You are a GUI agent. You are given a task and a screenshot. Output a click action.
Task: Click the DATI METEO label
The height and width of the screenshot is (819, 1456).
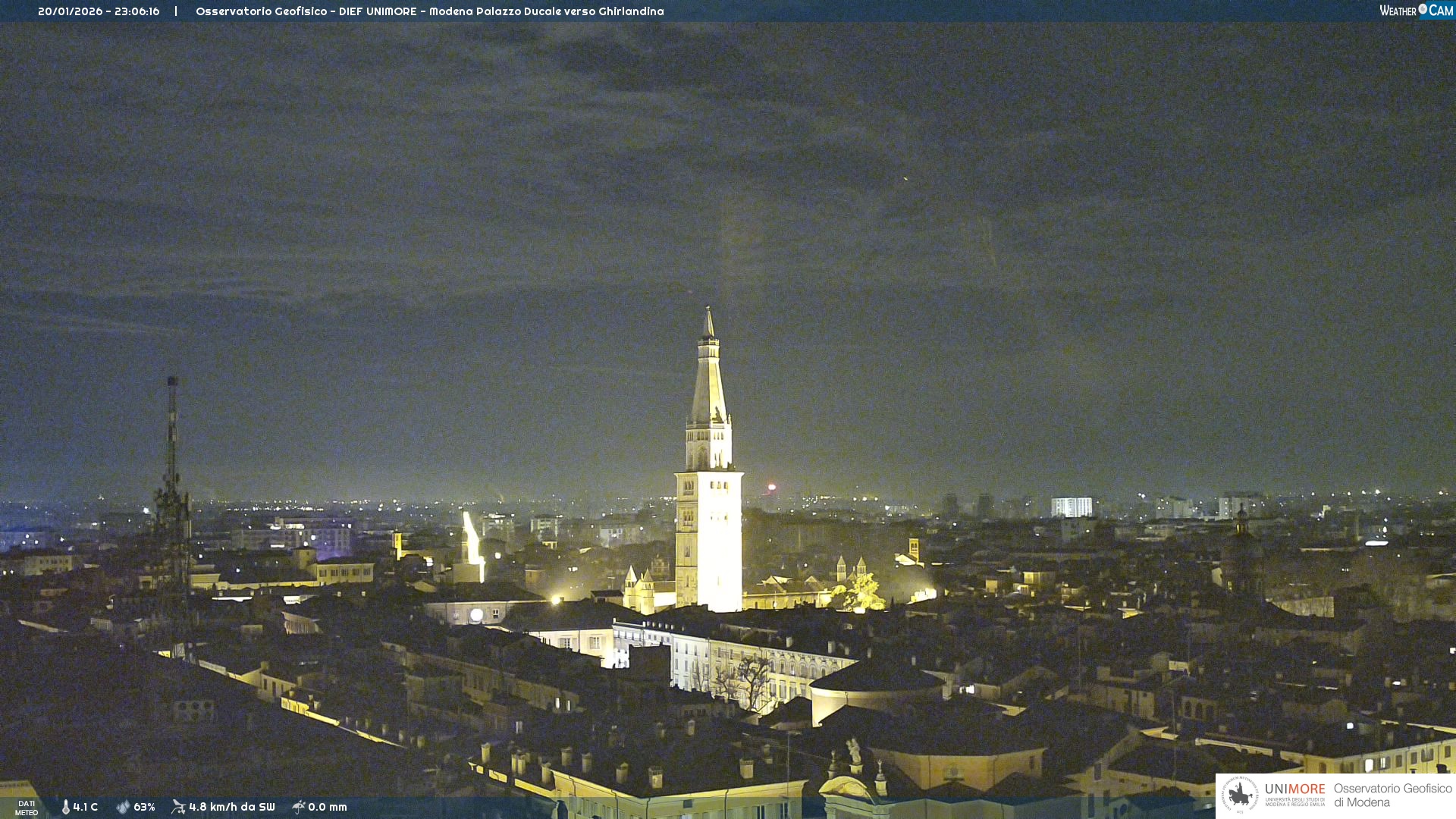[x=27, y=808]
